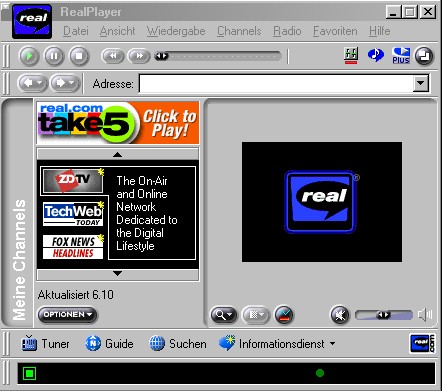Expand the Informationsdienst dropdown arrow
Viewport: 442px width, 391px height.
(333, 343)
